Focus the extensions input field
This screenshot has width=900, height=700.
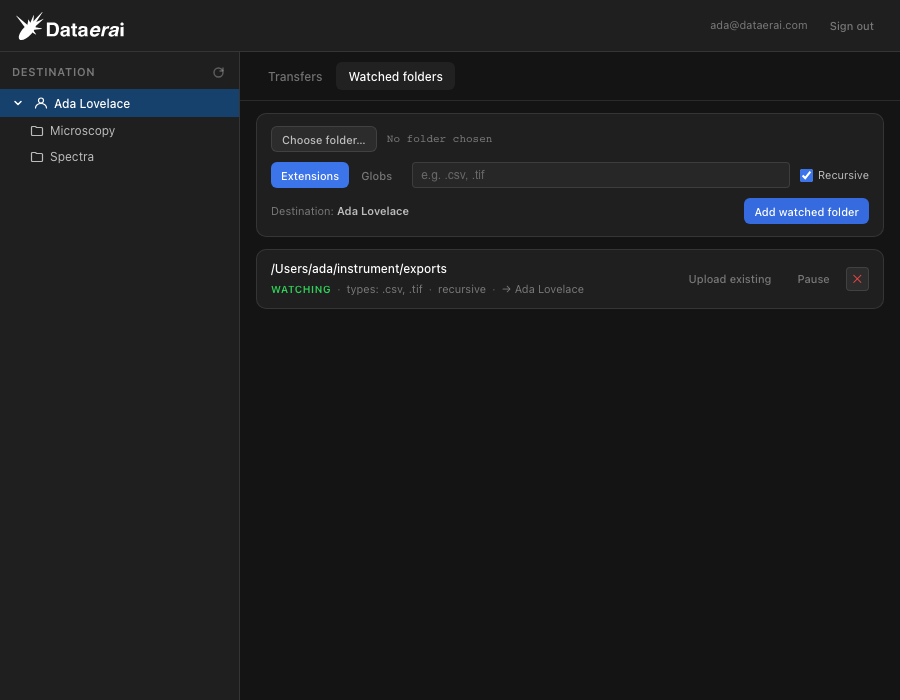(x=600, y=175)
